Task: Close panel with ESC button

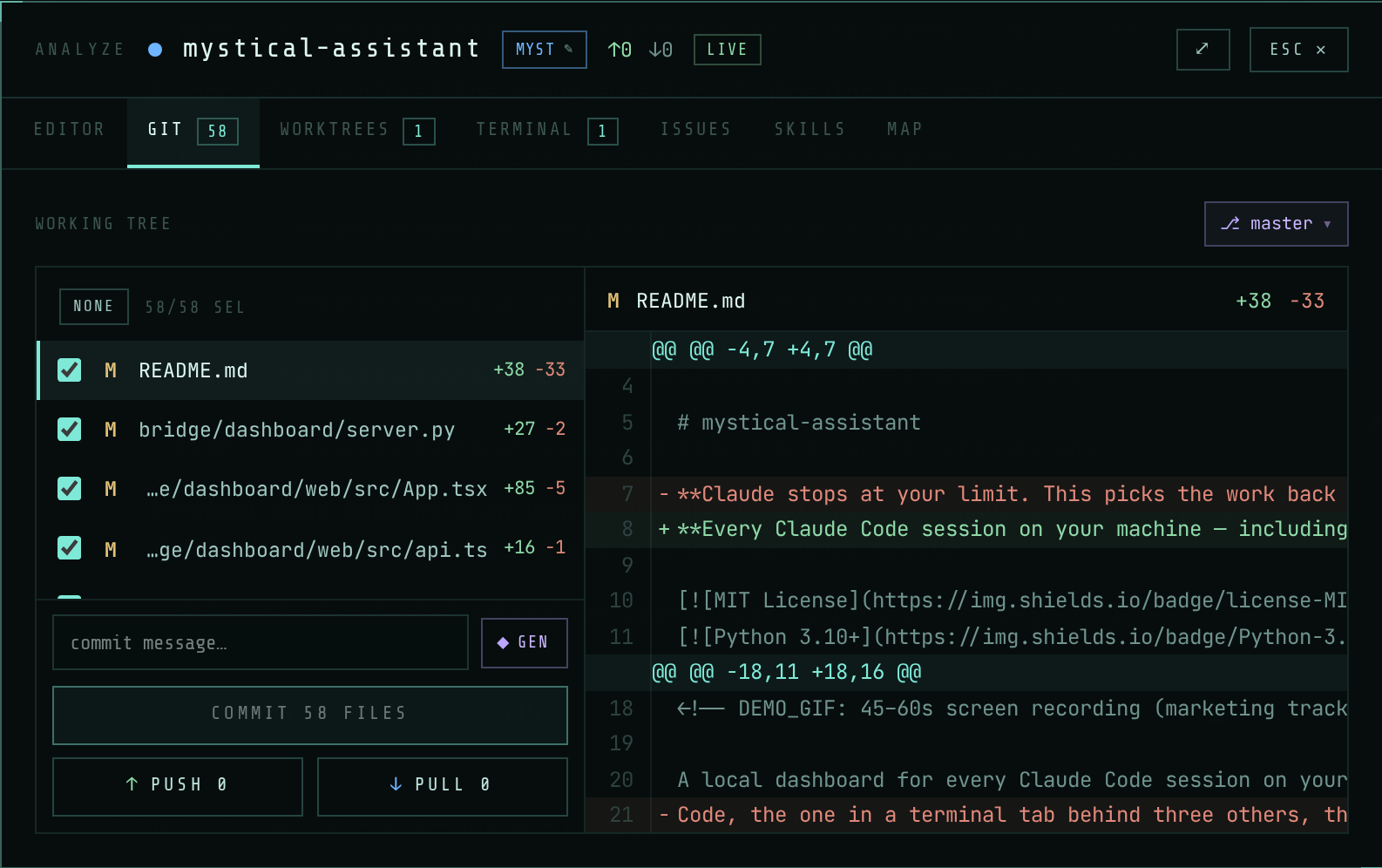Action: 1298,50
